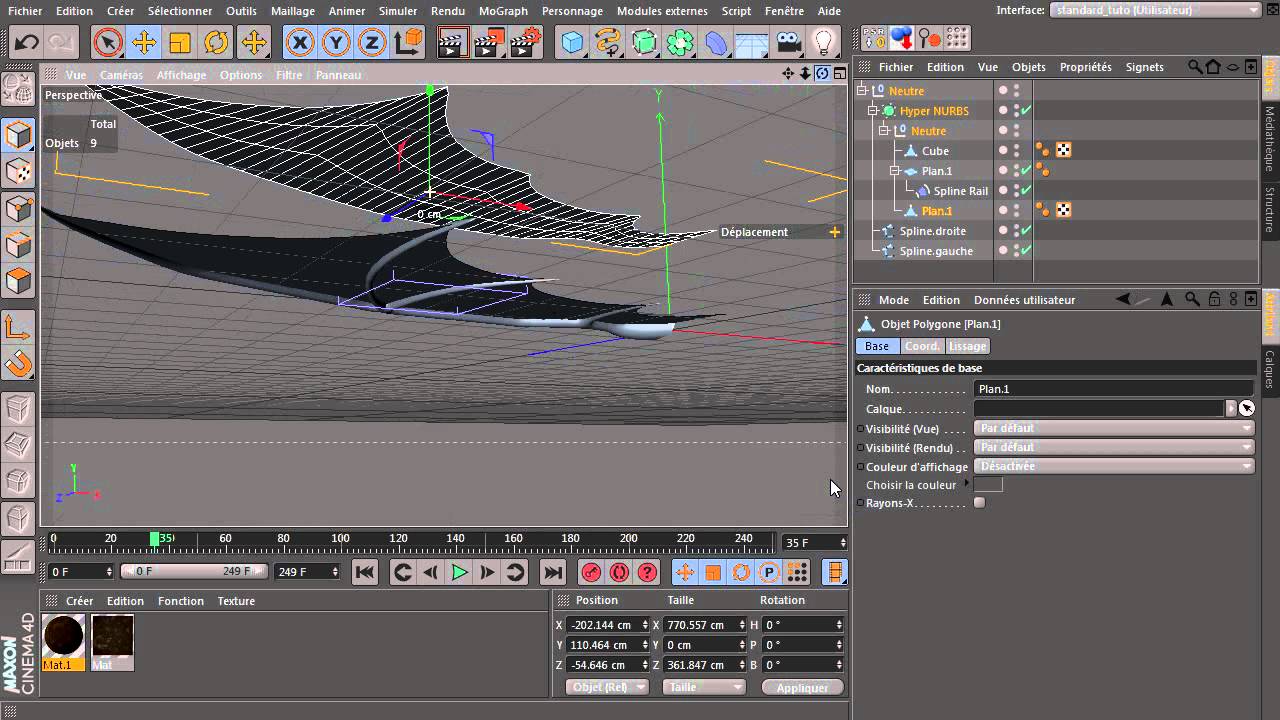Open the Objet (Rel) dropdown
1280x720 pixels.
(608, 687)
